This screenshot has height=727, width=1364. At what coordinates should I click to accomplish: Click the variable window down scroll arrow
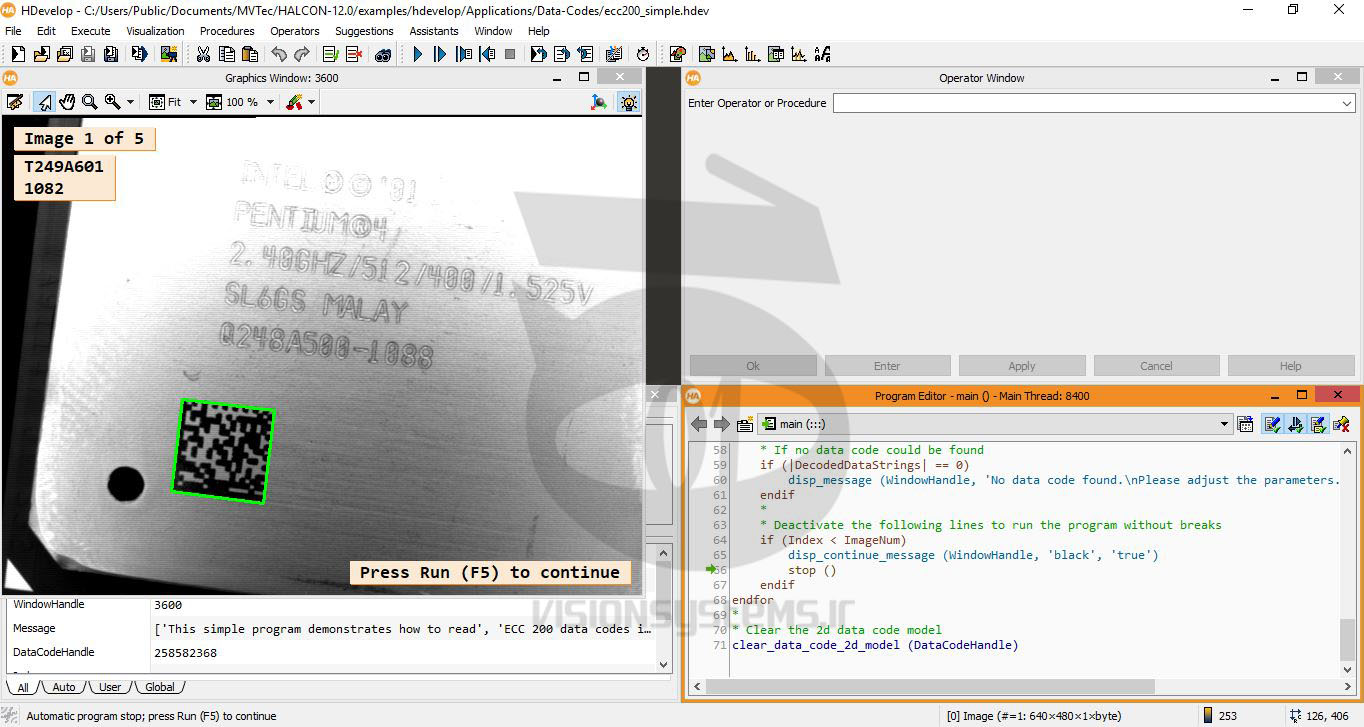(663, 664)
